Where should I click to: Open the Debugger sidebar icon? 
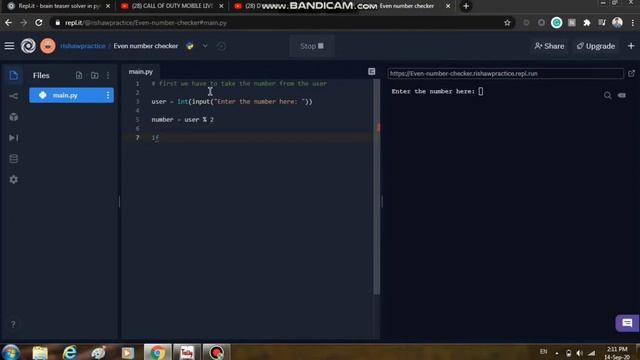pyautogui.click(x=13, y=138)
